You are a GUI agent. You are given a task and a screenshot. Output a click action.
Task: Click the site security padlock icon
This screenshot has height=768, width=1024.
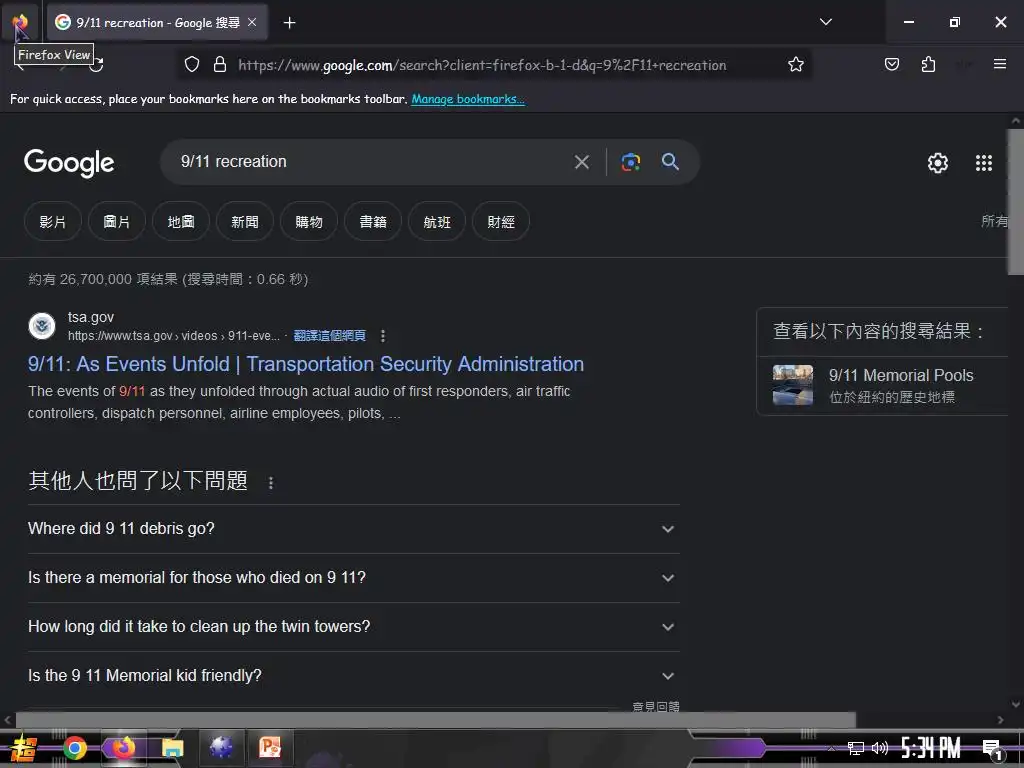point(220,65)
